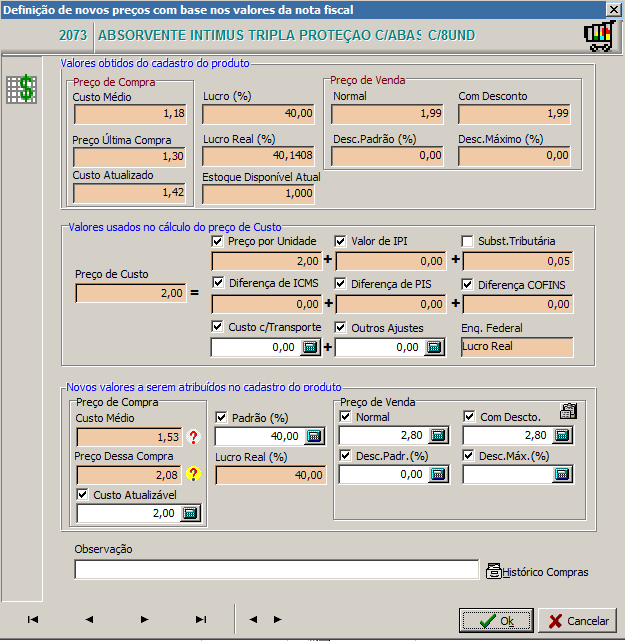The image size is (625, 641).
Task: Toggle the Custo Atualizável checkbox
Action: tap(82, 494)
